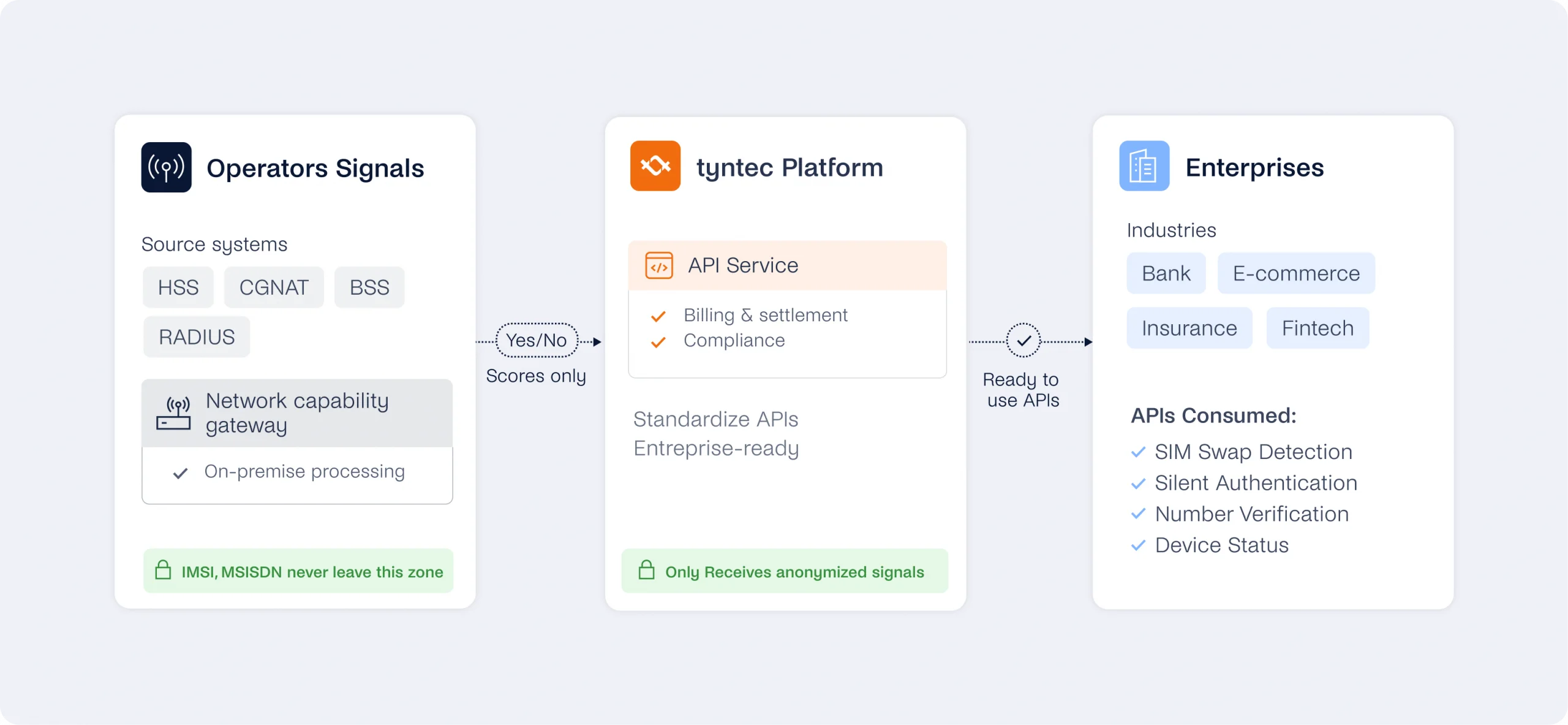Viewport: 1568px width, 725px height.
Task: Click the Network capability gateway header
Action: click(x=297, y=413)
